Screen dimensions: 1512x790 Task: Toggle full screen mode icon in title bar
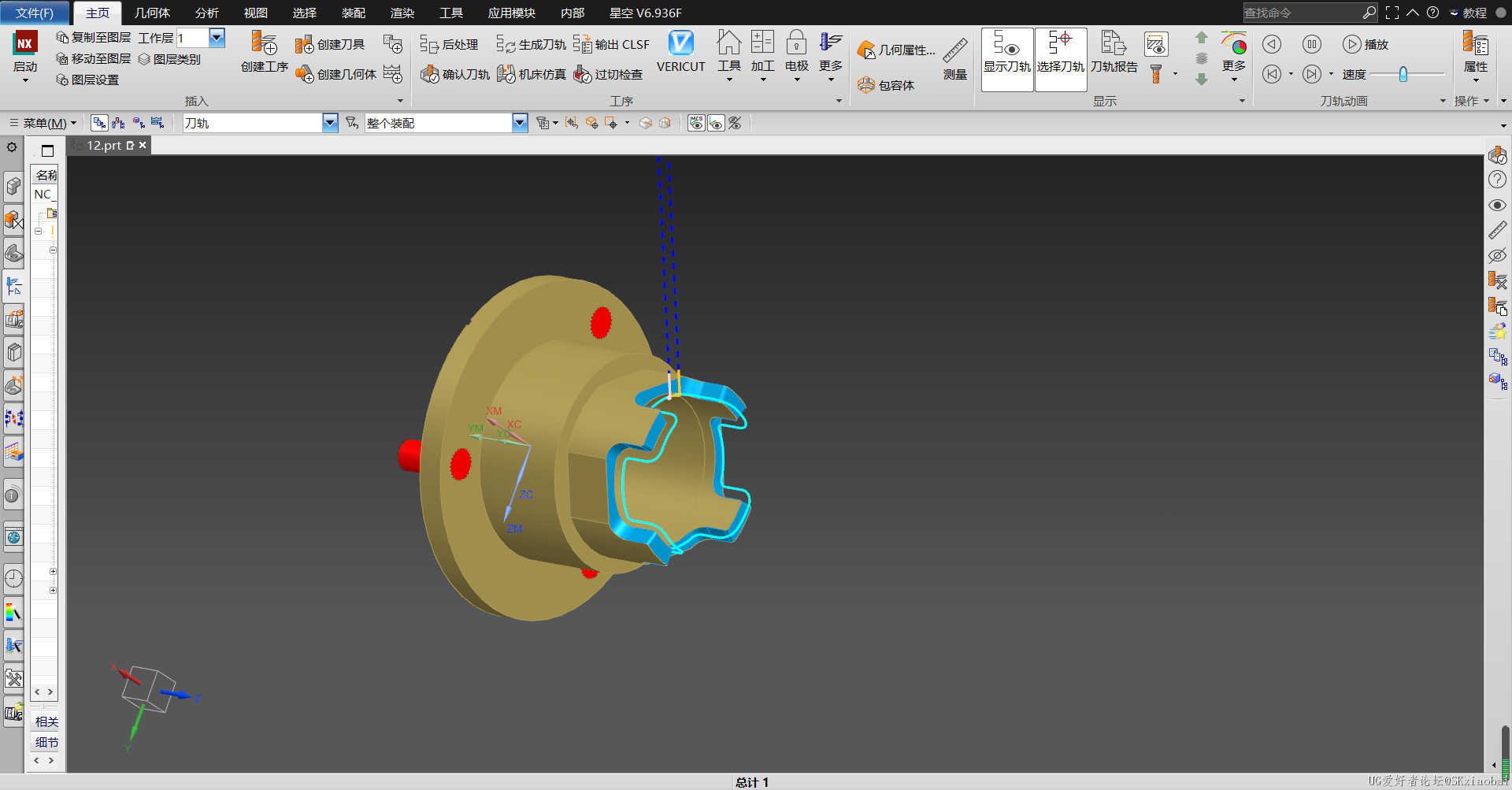tap(1392, 13)
